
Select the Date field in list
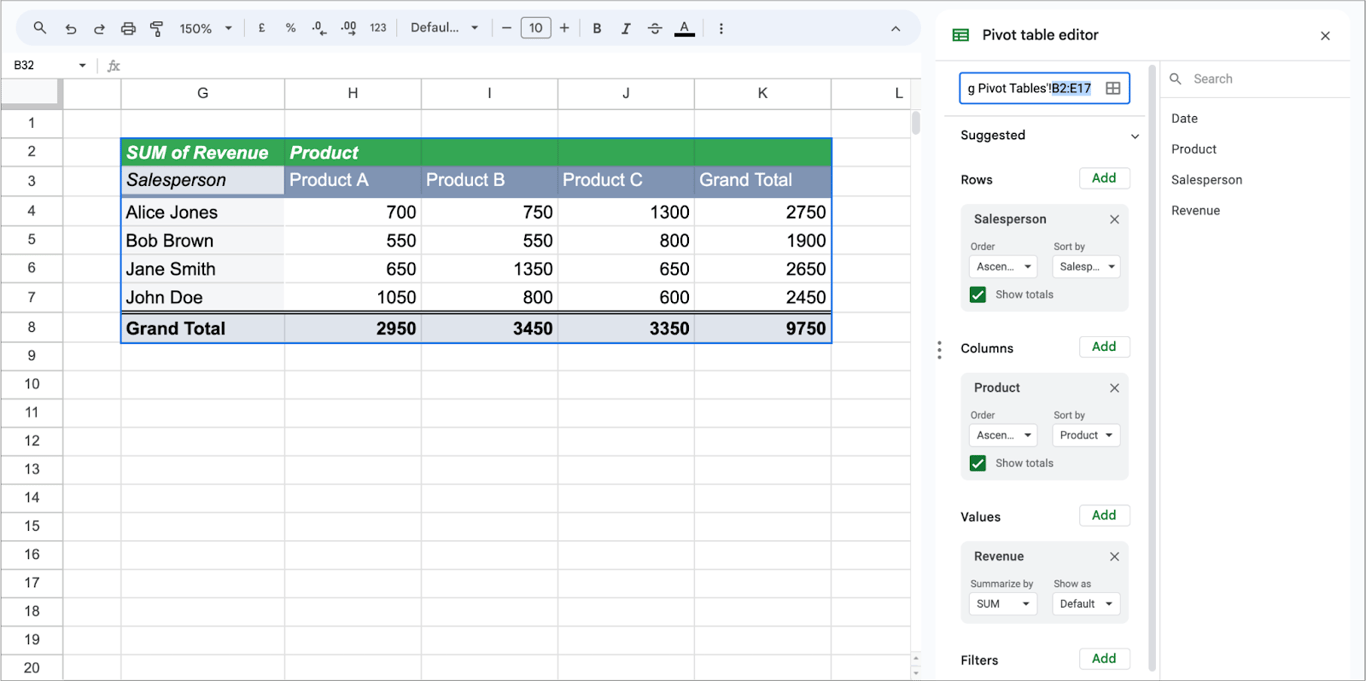(1185, 118)
